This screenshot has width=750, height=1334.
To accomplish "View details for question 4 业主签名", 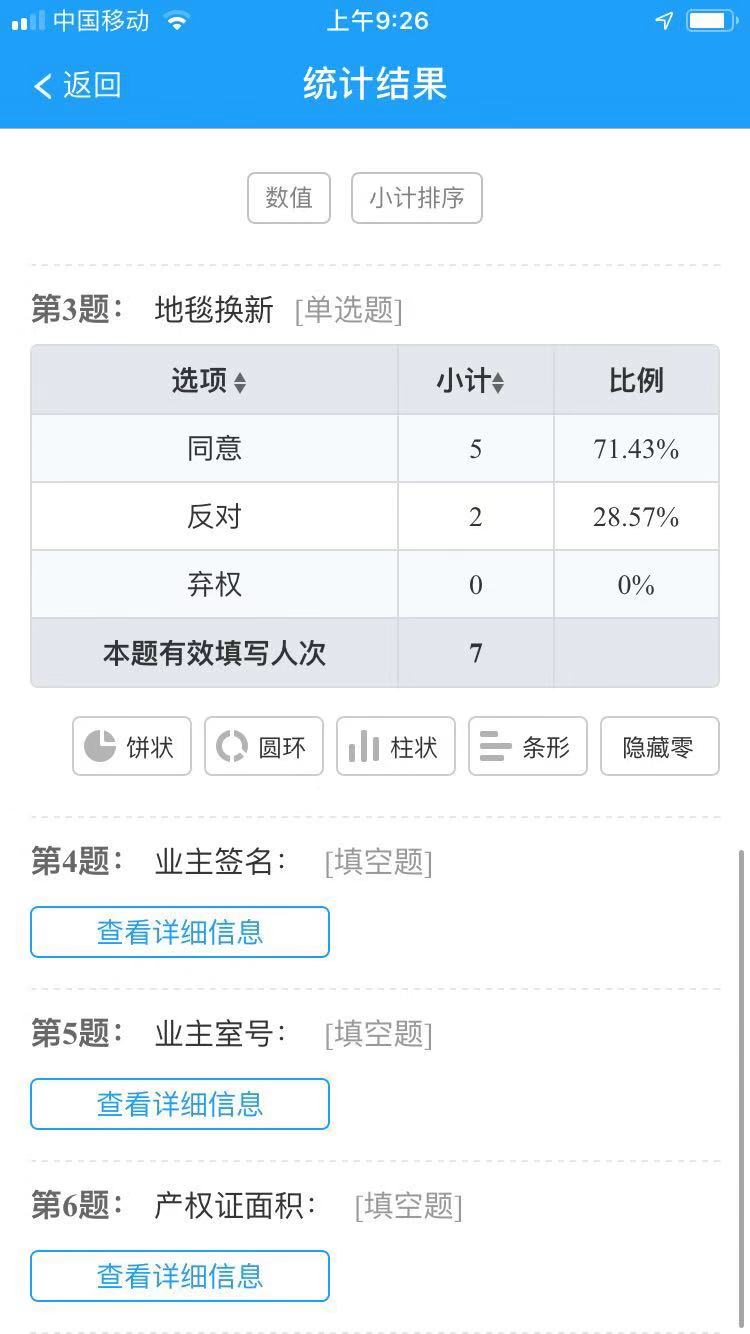I will click(180, 932).
